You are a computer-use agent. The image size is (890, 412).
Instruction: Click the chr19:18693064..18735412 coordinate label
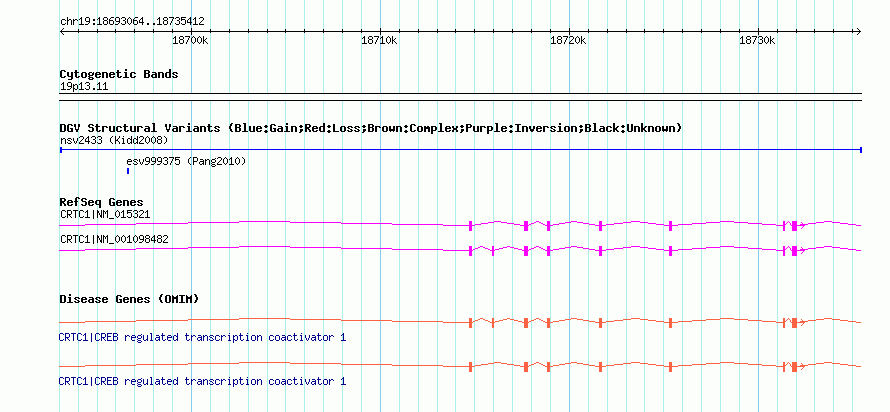click(x=132, y=22)
